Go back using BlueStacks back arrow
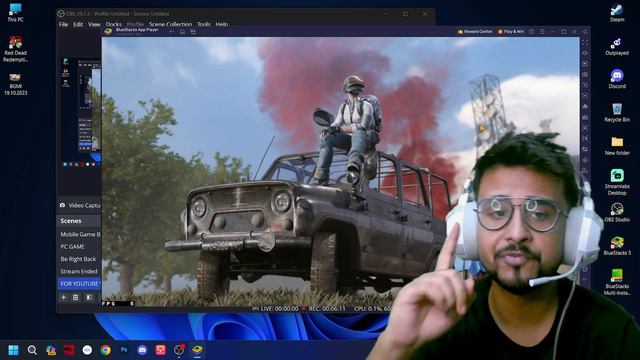This screenshot has height=360, width=640. [x=171, y=31]
